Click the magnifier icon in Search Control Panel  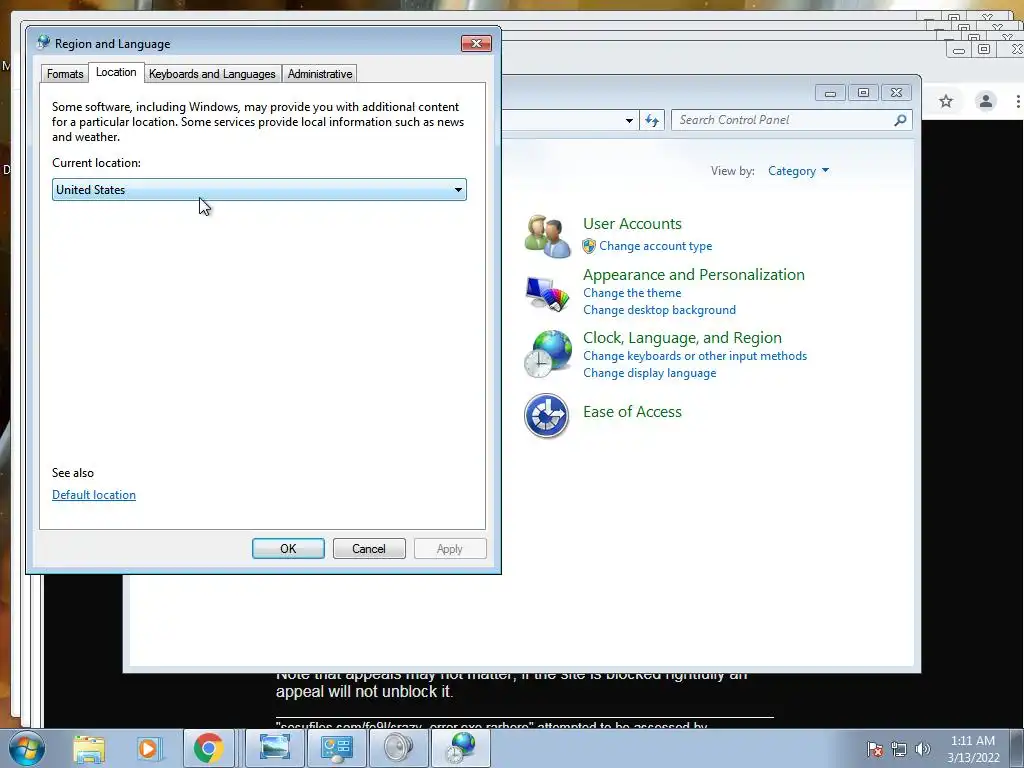[x=900, y=120]
